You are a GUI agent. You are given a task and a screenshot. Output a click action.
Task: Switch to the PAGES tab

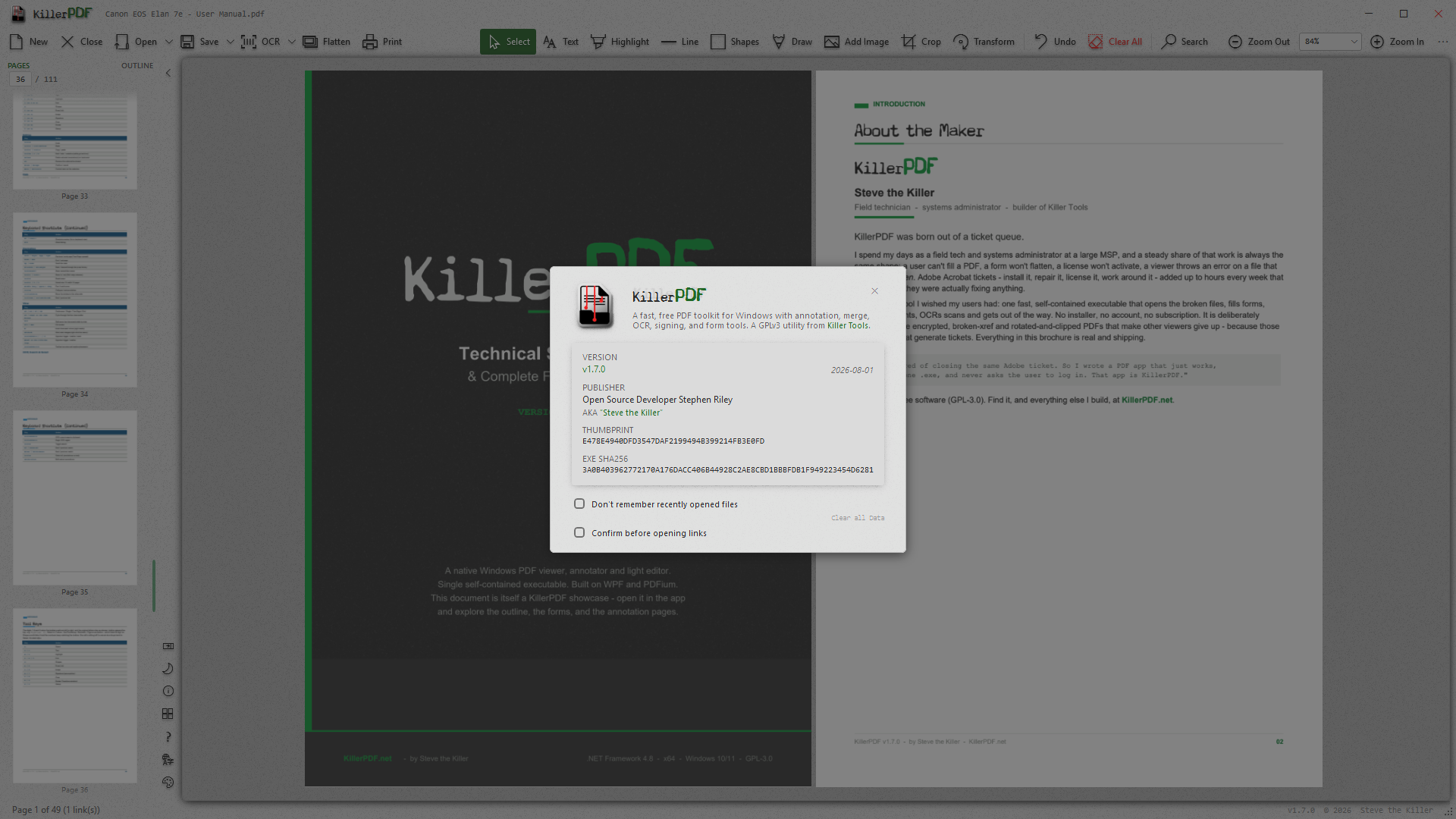click(x=19, y=66)
